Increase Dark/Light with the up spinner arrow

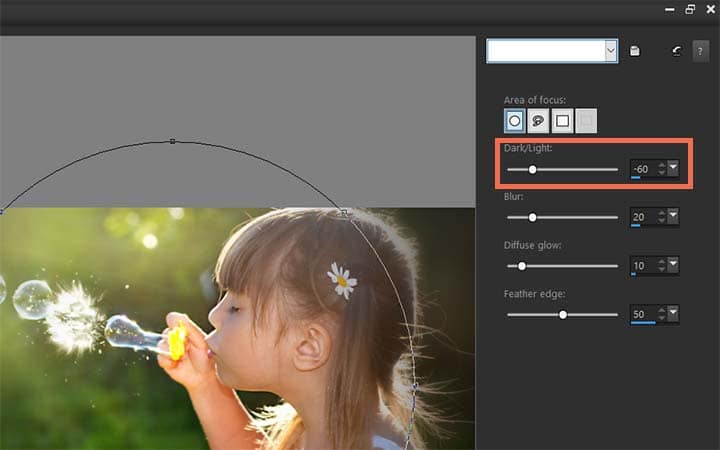[x=662, y=165]
